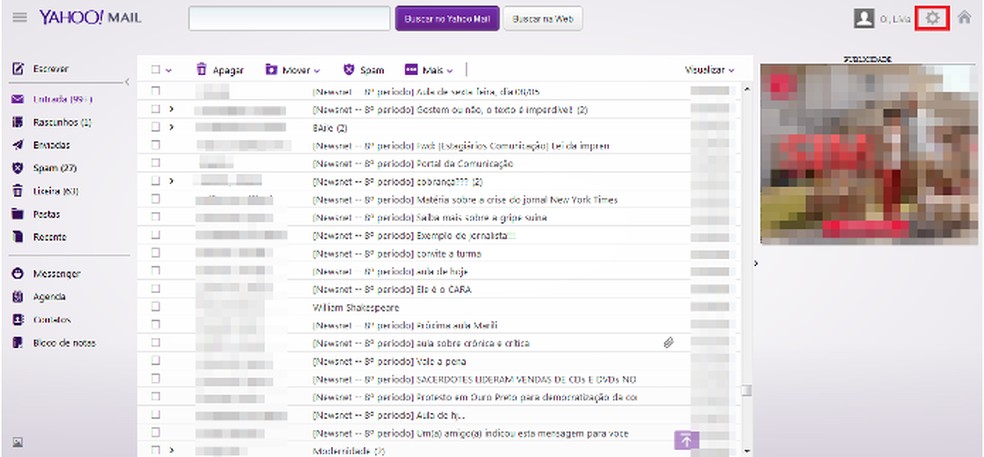The image size is (984, 457).
Task: Click the Apagar trash toolbar icon
Action: point(201,70)
